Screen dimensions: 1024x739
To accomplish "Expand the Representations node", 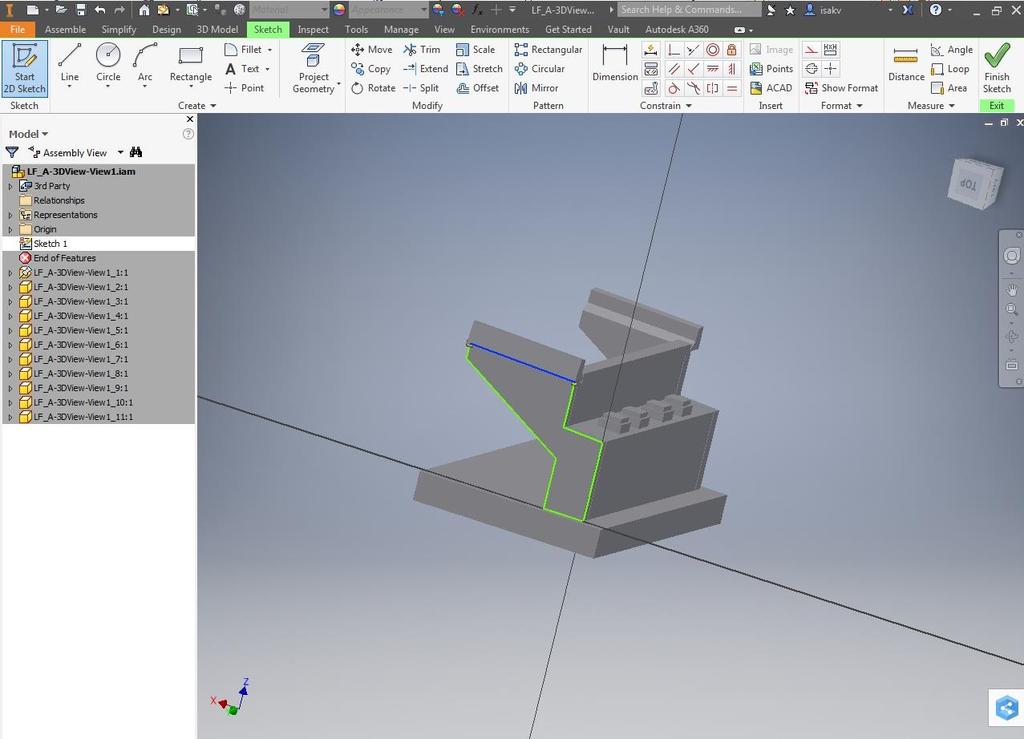I will tap(10, 215).
